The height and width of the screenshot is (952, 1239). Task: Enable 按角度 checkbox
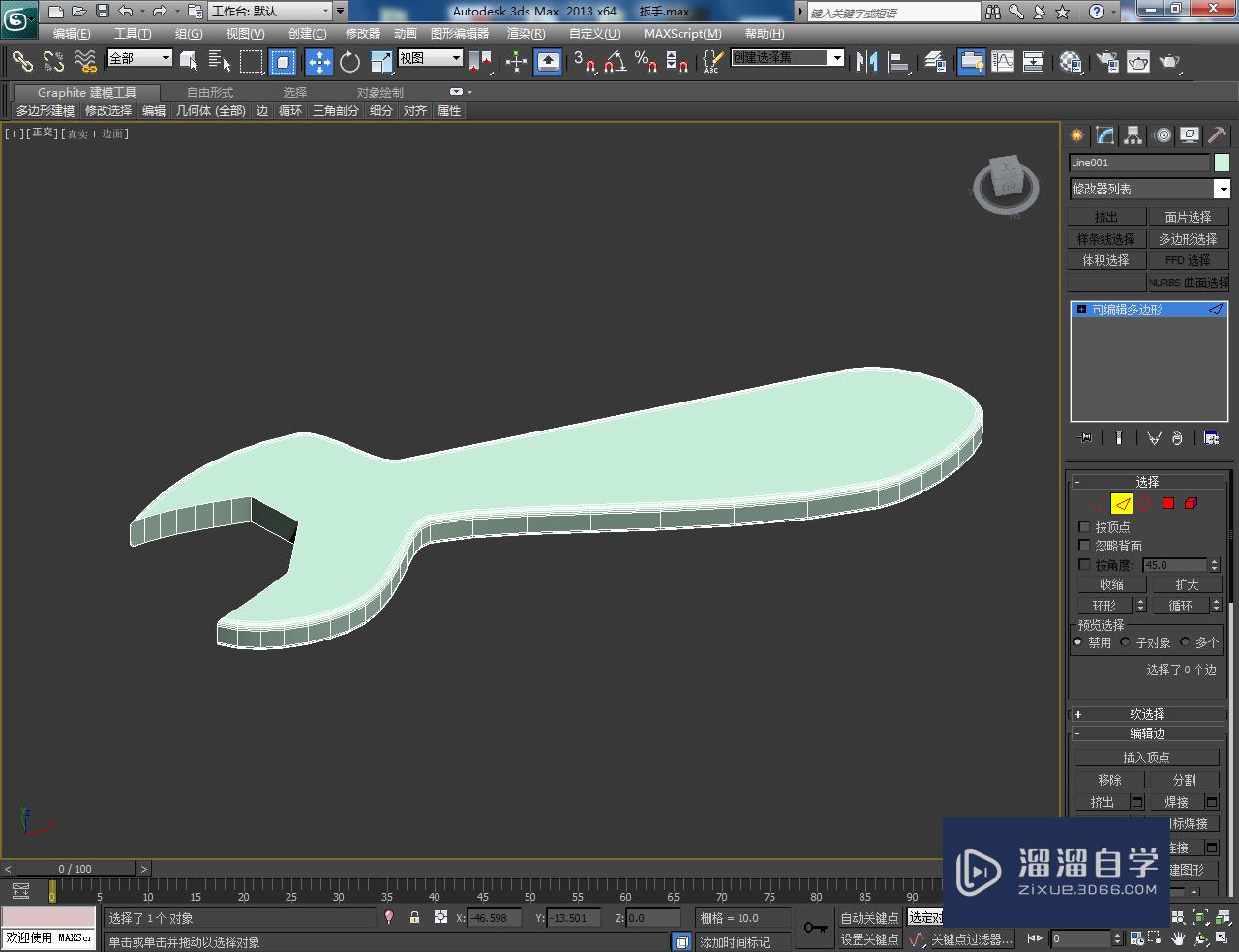1084,564
